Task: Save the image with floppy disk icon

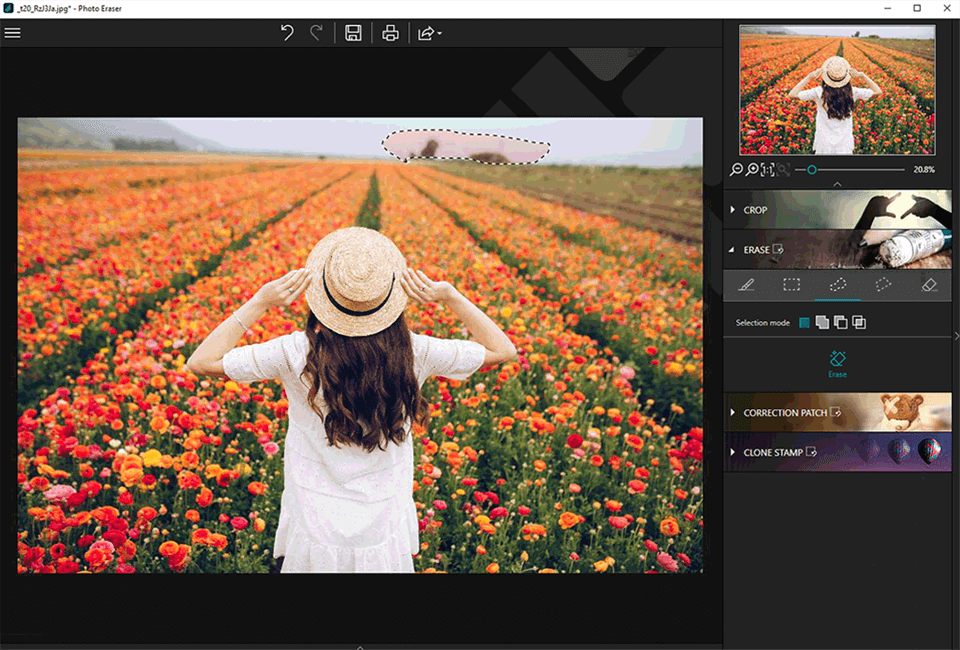Action: pos(353,33)
